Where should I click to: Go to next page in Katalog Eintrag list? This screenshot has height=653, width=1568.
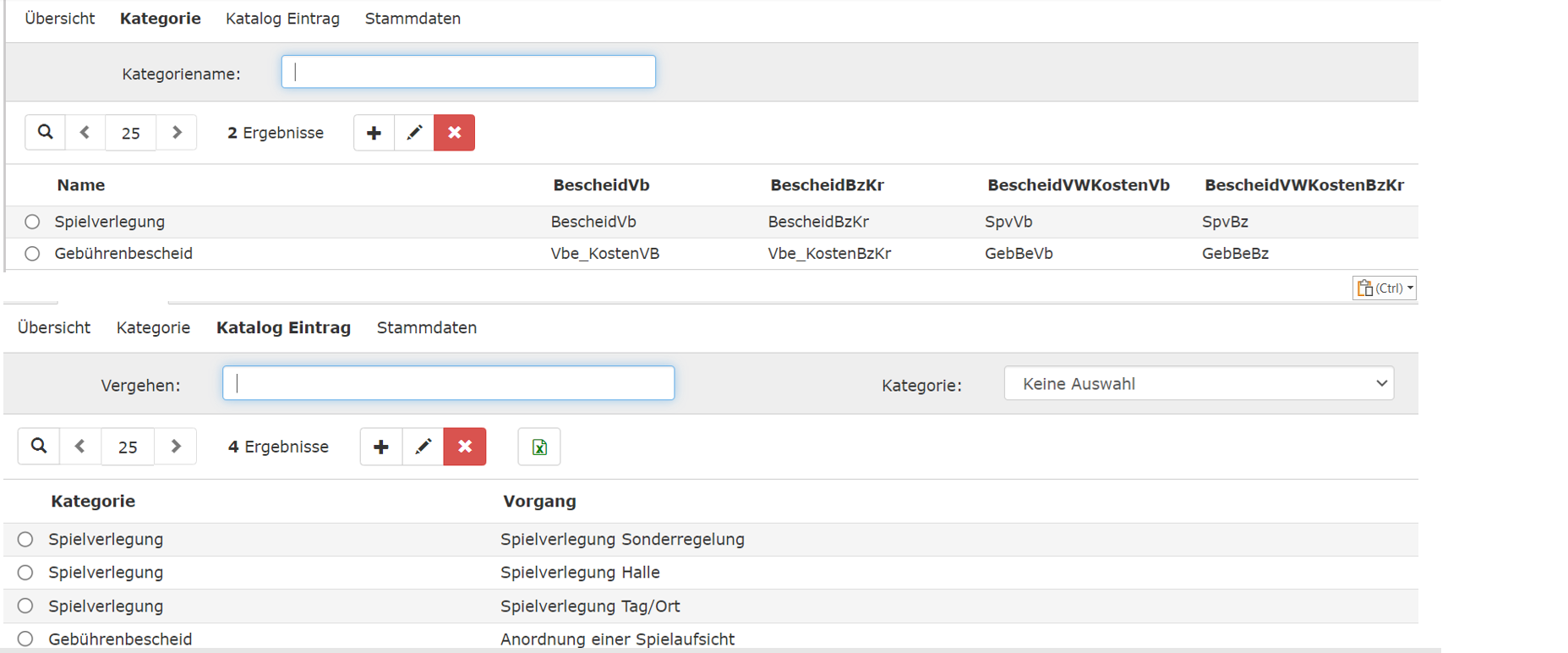[x=176, y=447]
